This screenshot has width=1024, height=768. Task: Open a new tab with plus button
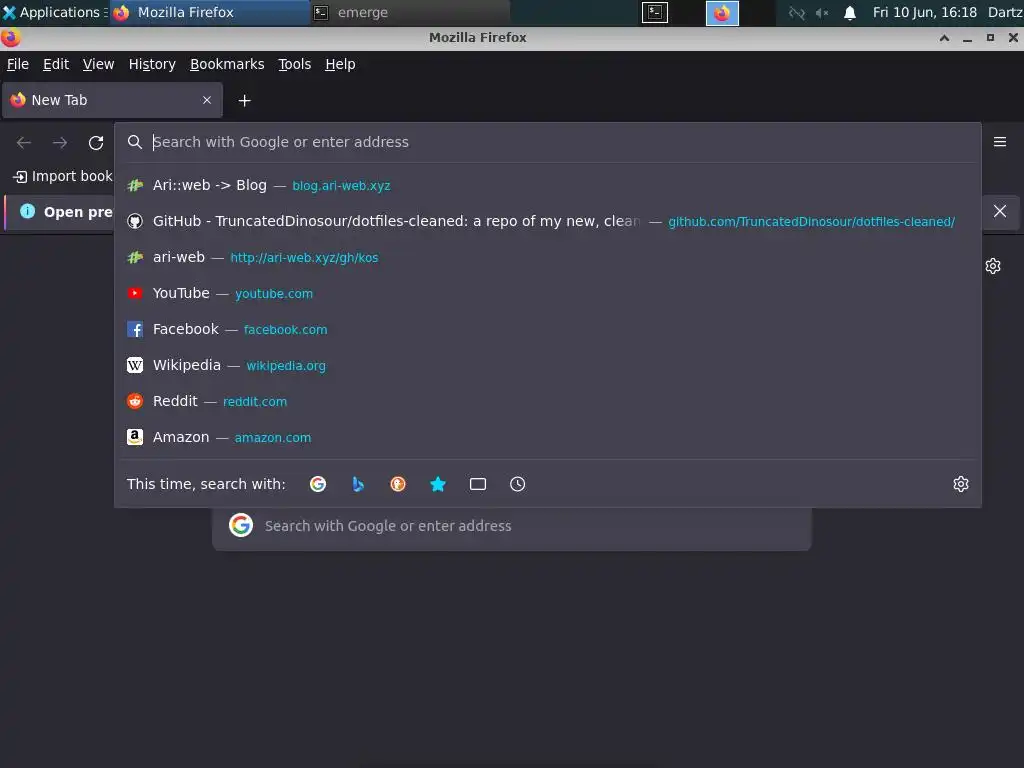tap(244, 101)
